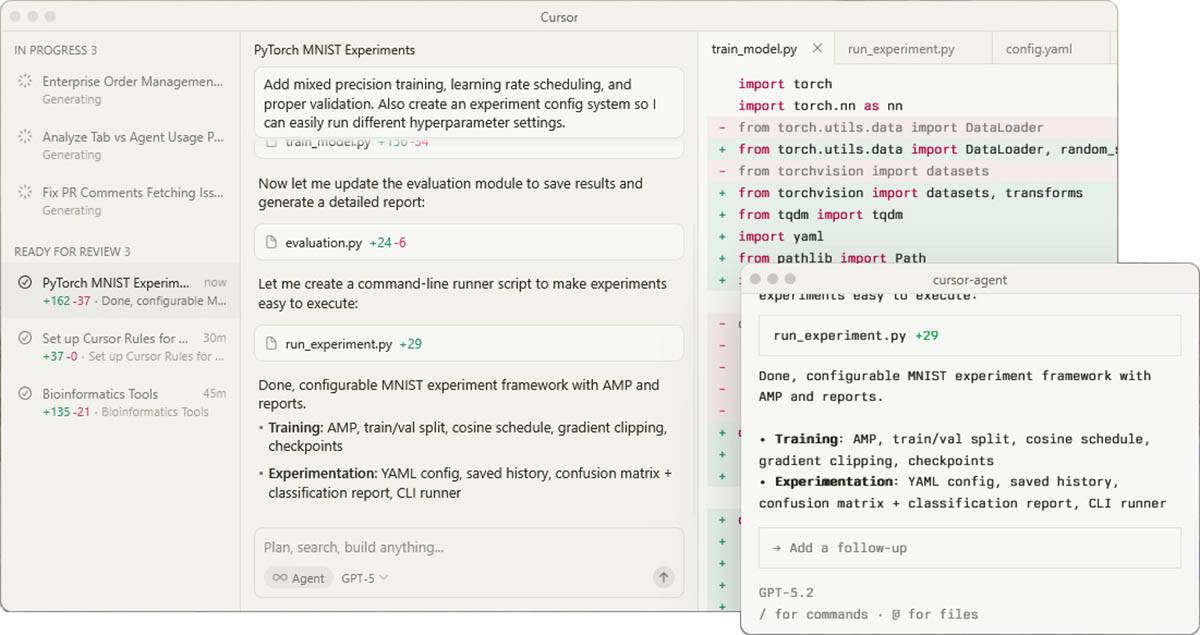Image resolution: width=1200 pixels, height=635 pixels.
Task: Click the spinner icon for Fix PR Comments Fetching
Action: pyautogui.click(x=25, y=193)
